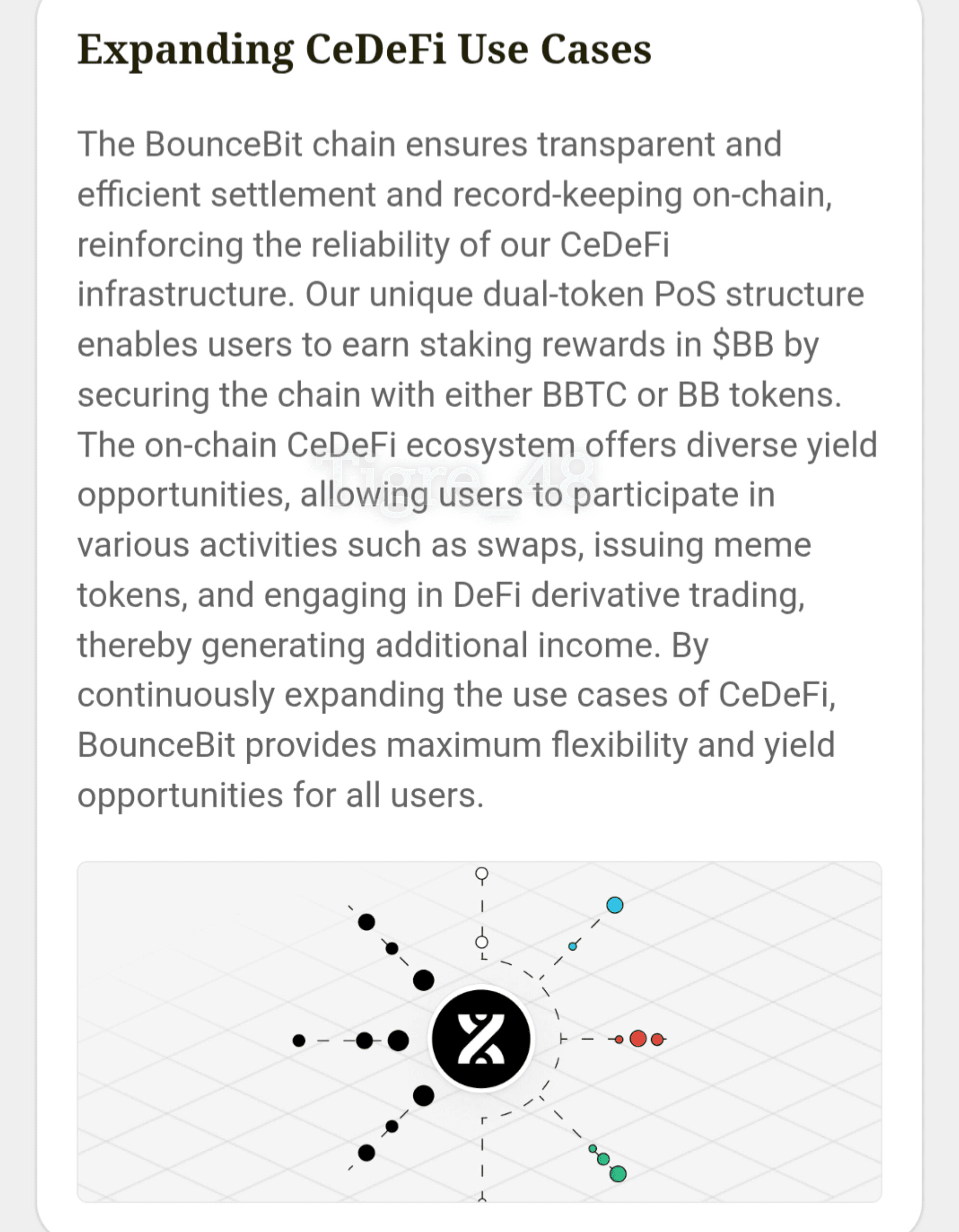This screenshot has width=959, height=1232.
Task: Click the BBTC token word
Action: pos(585,395)
